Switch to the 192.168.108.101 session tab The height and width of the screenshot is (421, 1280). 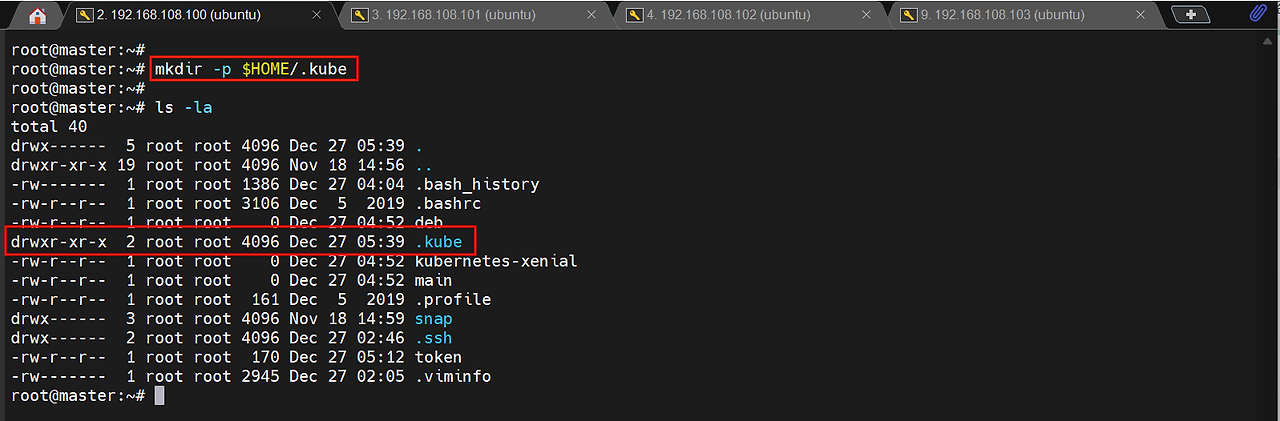tap(453, 15)
